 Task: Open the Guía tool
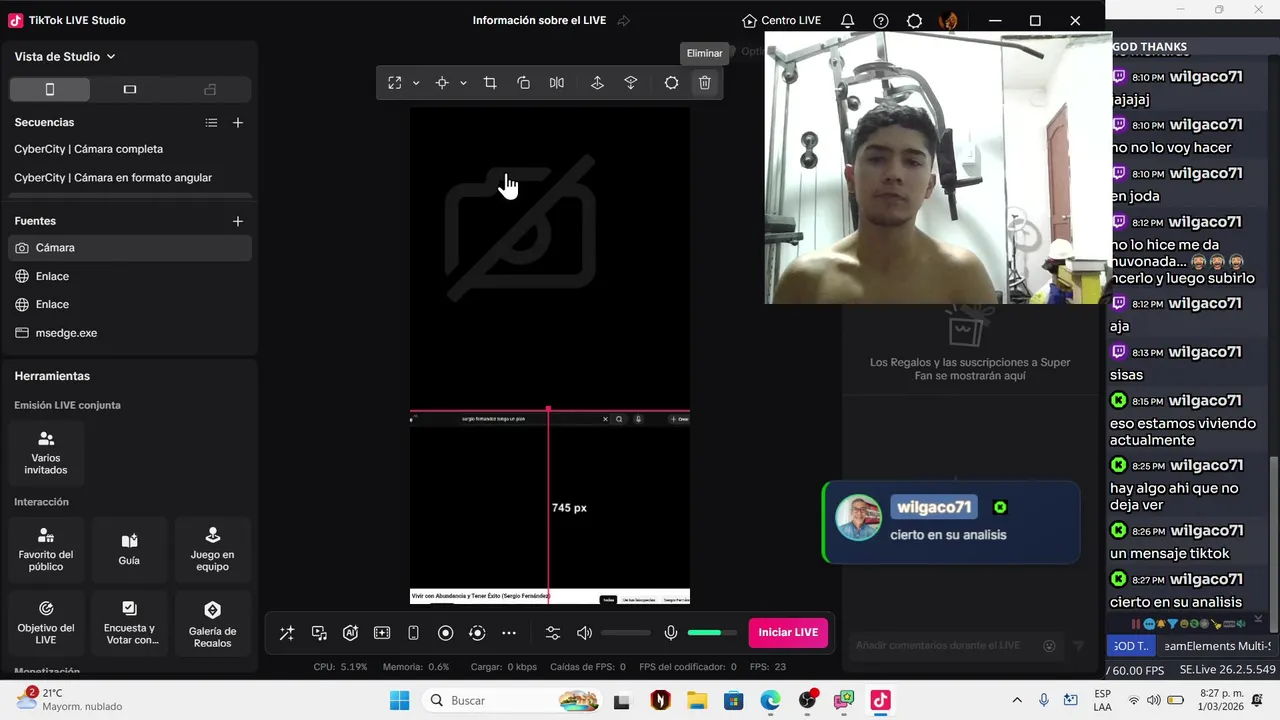129,549
